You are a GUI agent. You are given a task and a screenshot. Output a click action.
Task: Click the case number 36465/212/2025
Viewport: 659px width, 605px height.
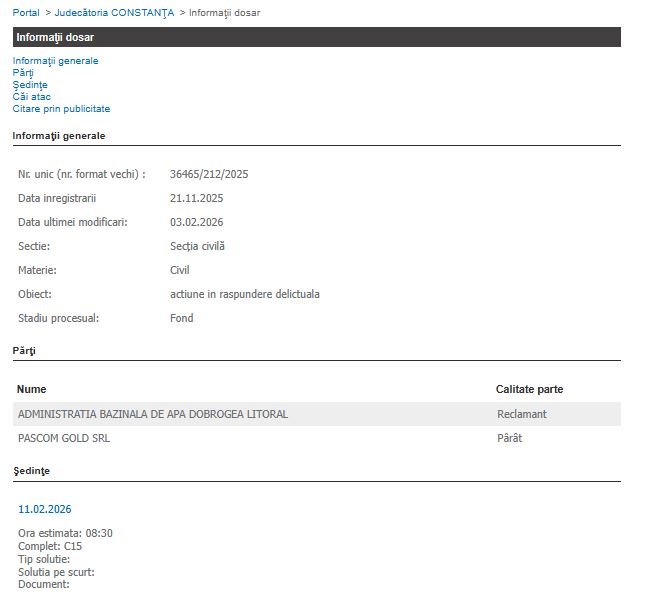pos(209,174)
